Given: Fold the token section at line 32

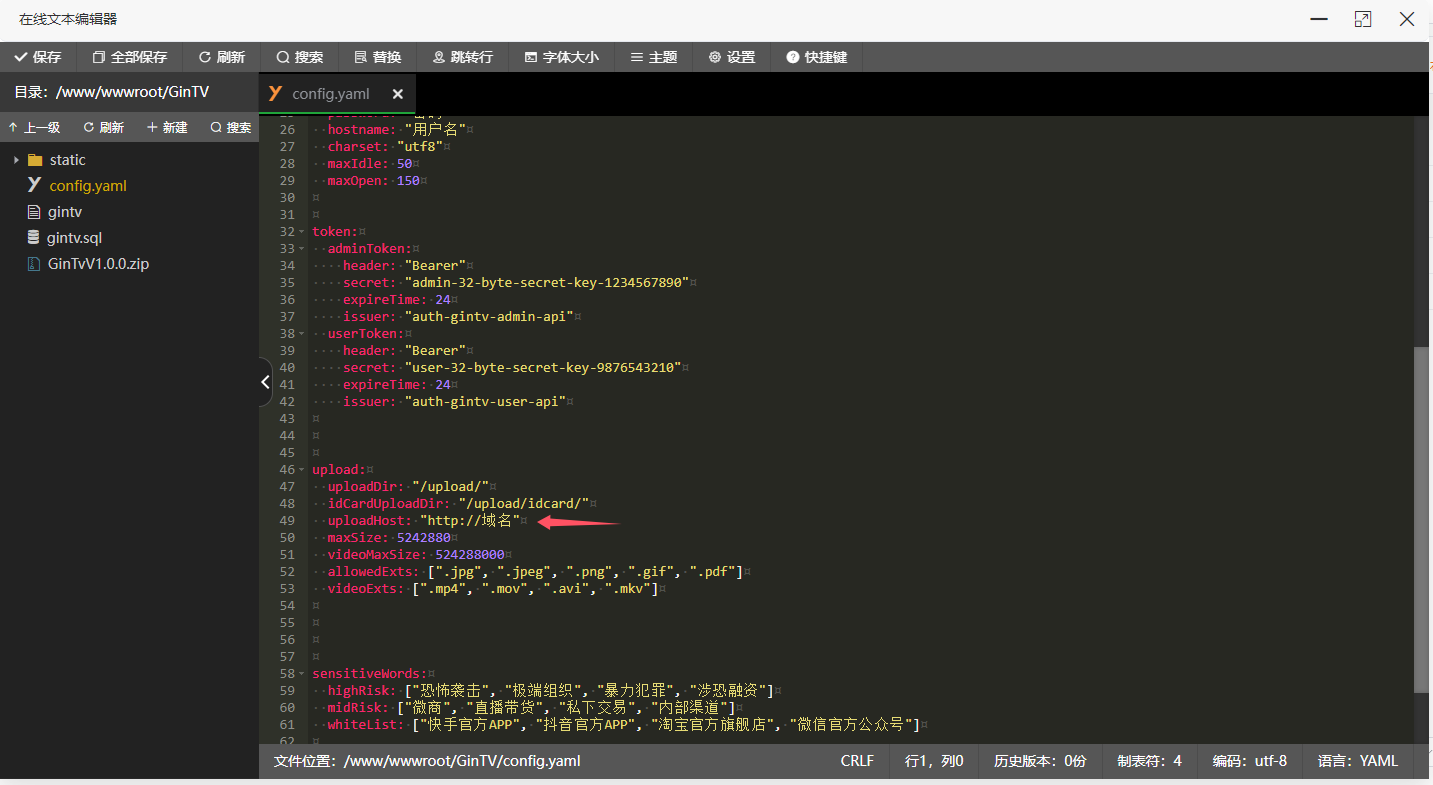Looking at the screenshot, I should click(304, 232).
